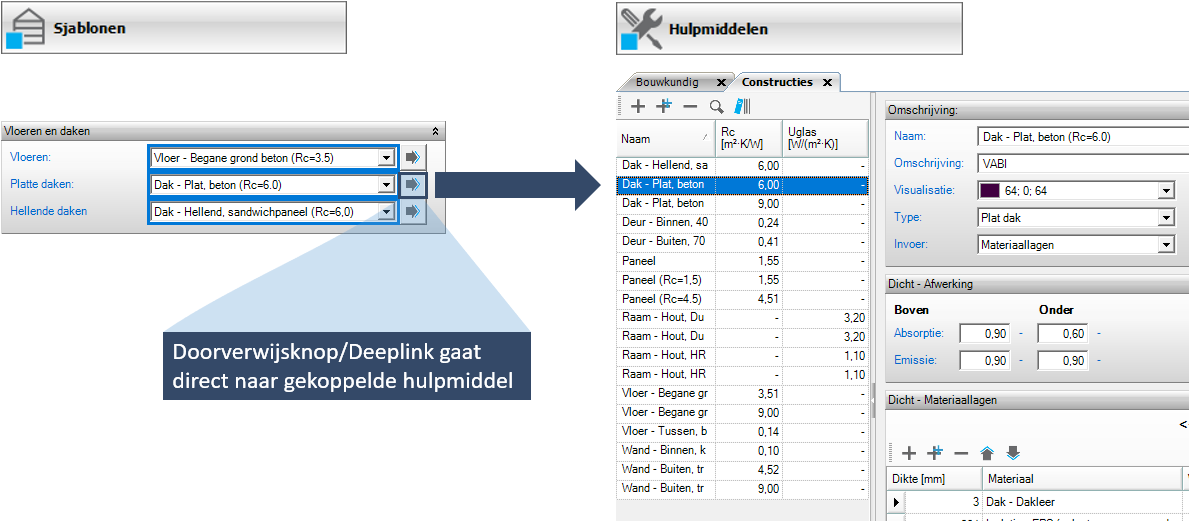The image size is (1189, 521).
Task: Move material layer down with the arrow icon
Action: point(1013,453)
